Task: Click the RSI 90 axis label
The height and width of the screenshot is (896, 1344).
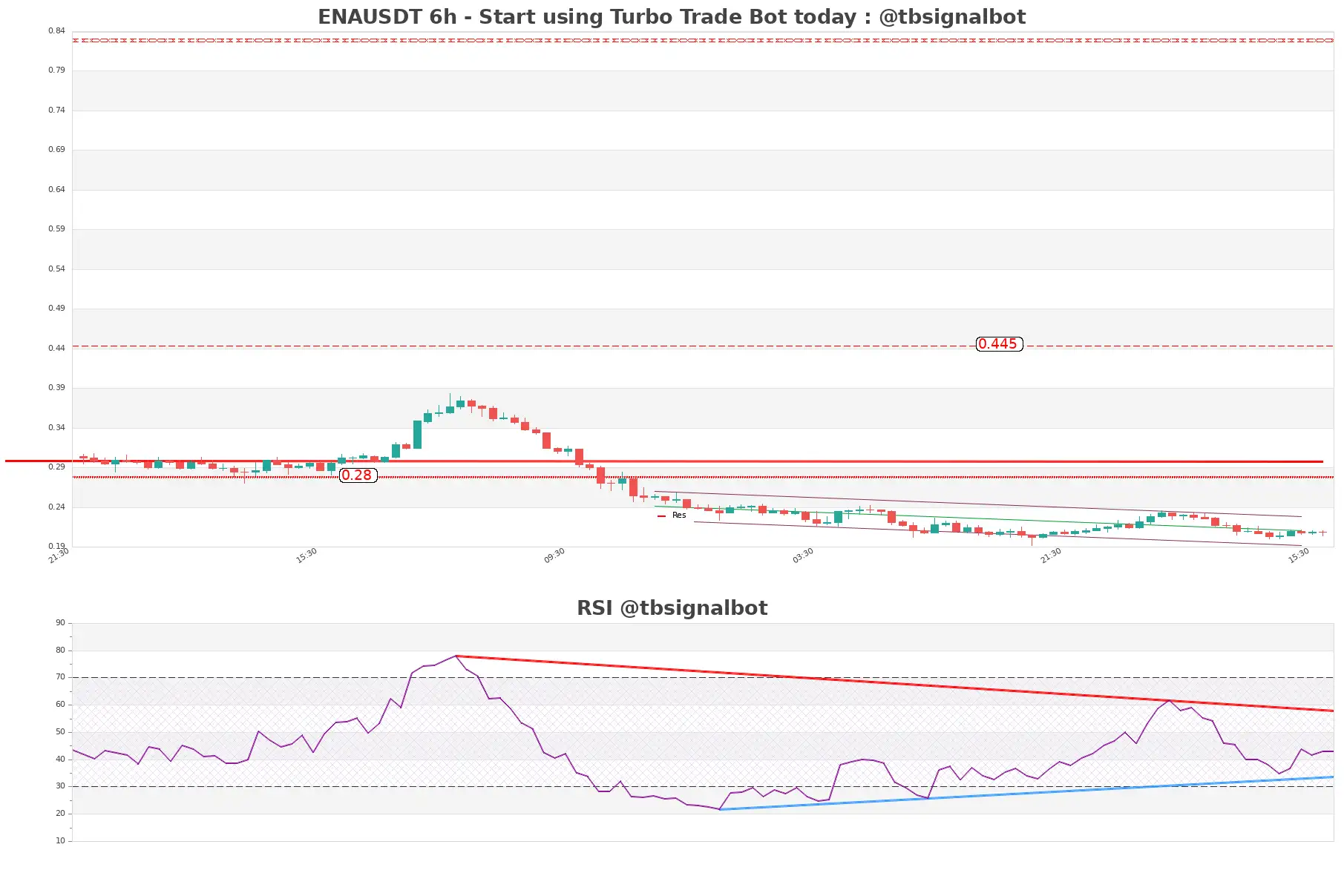Action: coord(60,623)
